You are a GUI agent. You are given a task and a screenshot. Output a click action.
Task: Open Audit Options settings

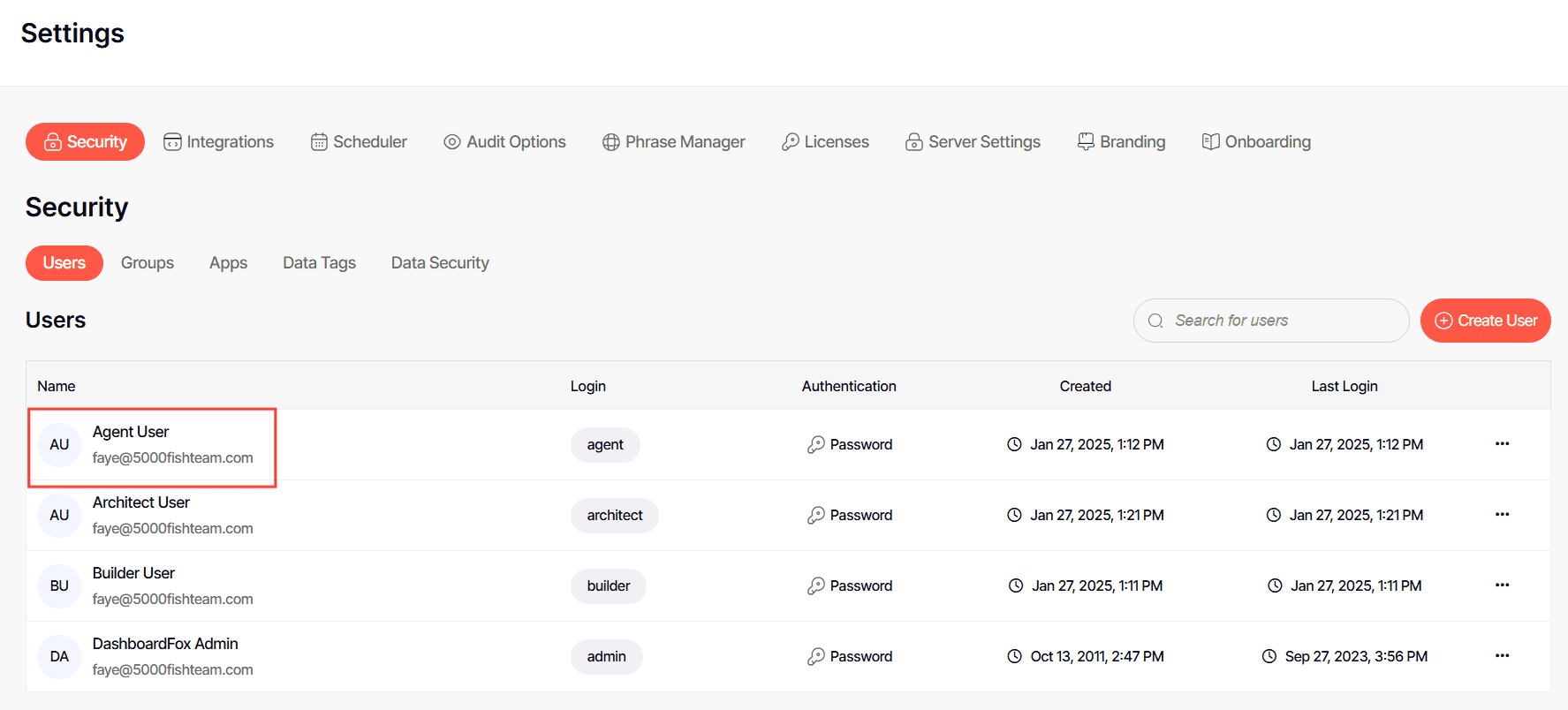pos(504,142)
